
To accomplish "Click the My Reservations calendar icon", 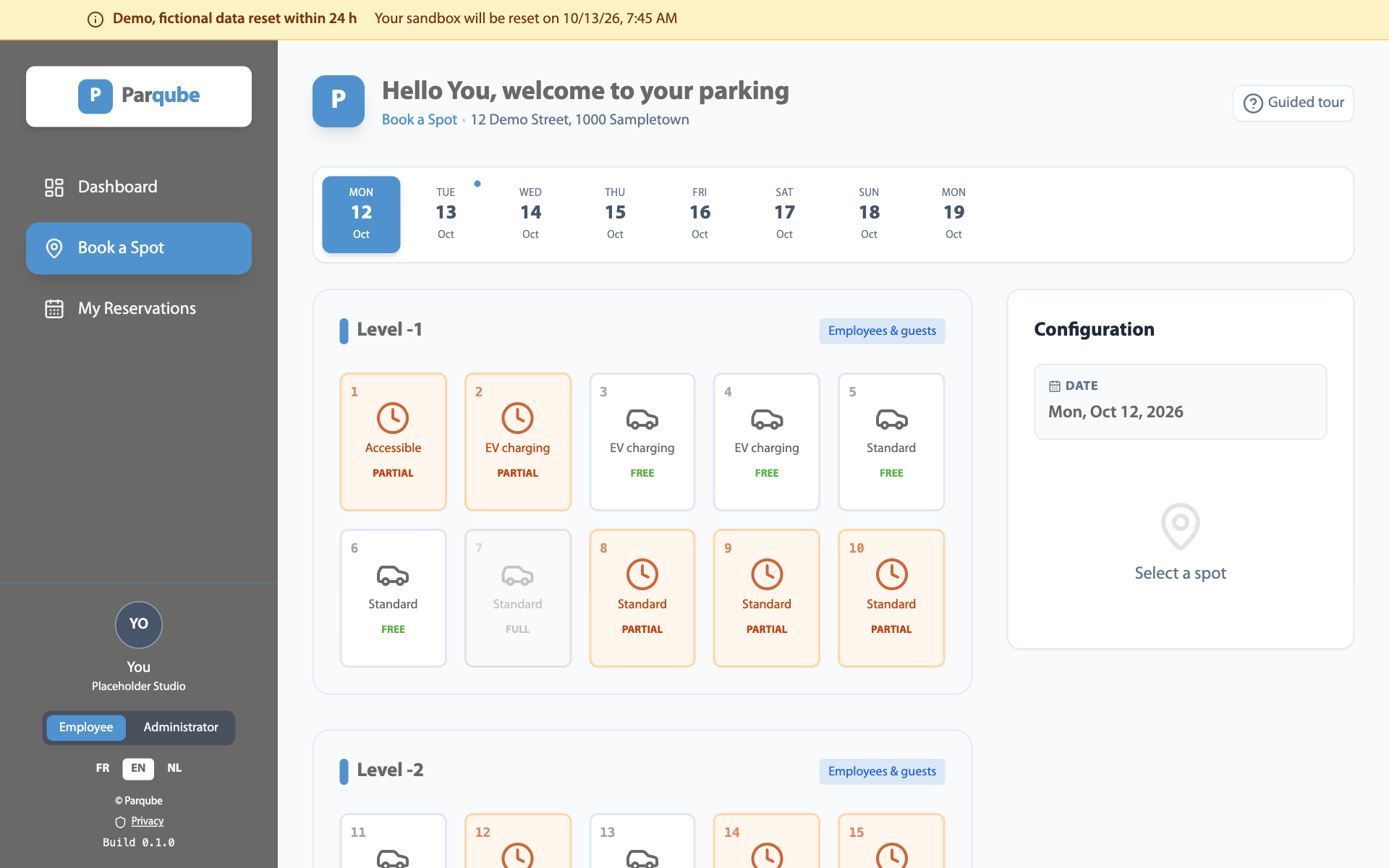I will (54, 309).
